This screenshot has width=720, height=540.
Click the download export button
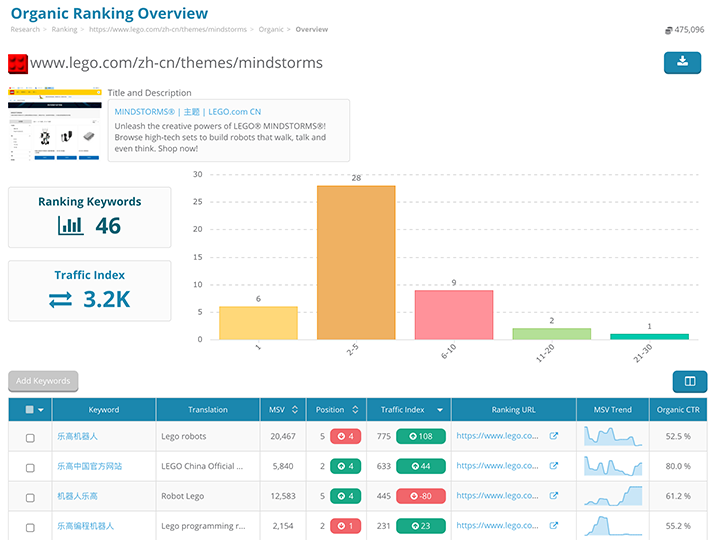click(682, 62)
